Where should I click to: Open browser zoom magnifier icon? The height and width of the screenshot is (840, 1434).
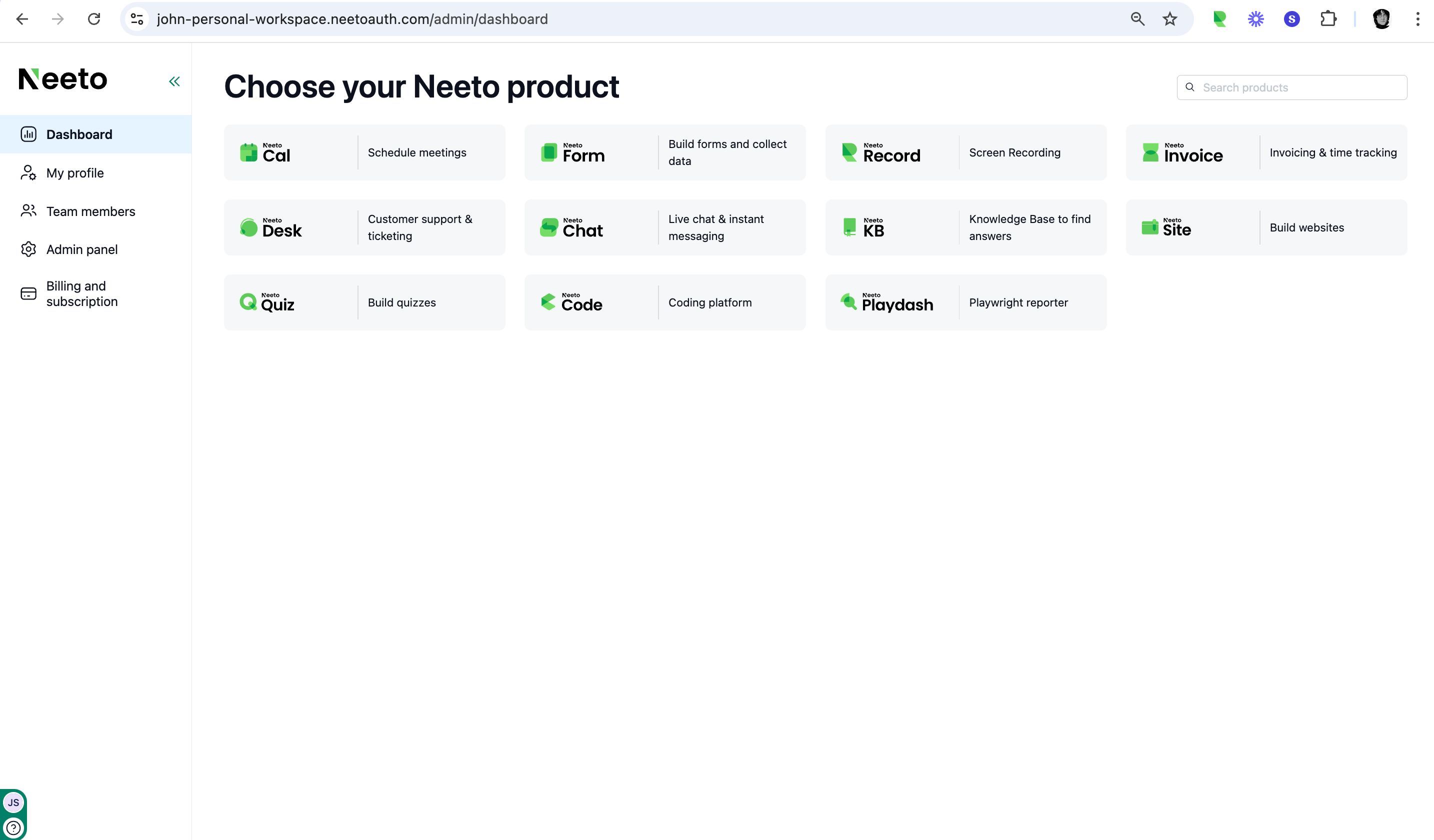pyautogui.click(x=1137, y=19)
